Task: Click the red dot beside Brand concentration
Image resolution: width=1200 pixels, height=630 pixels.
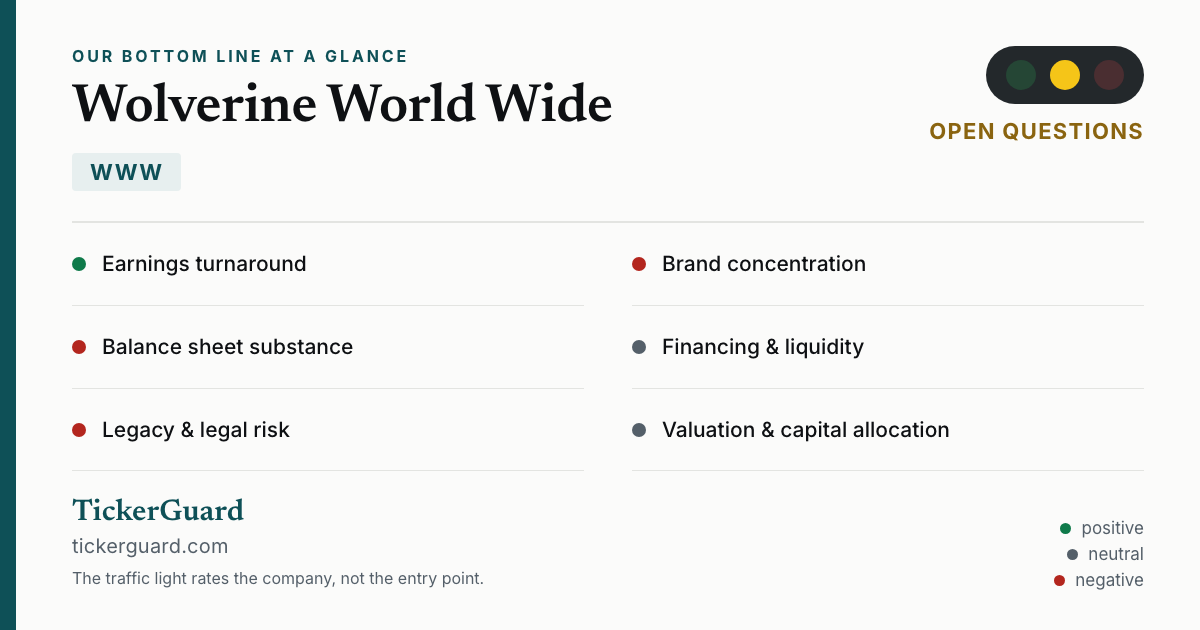Action: 639,264
